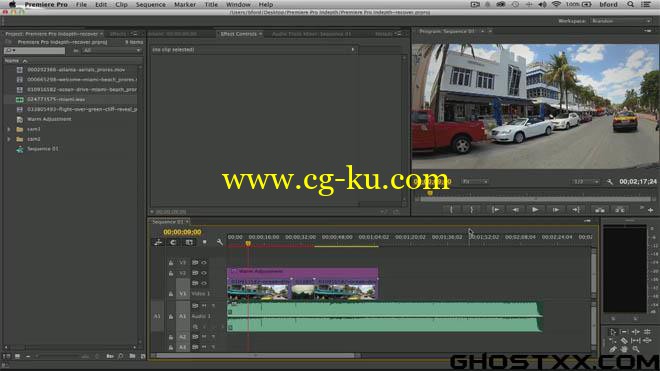Mute the A1 audio track
Image resolution: width=660 pixels, height=371 pixels.
204,306
